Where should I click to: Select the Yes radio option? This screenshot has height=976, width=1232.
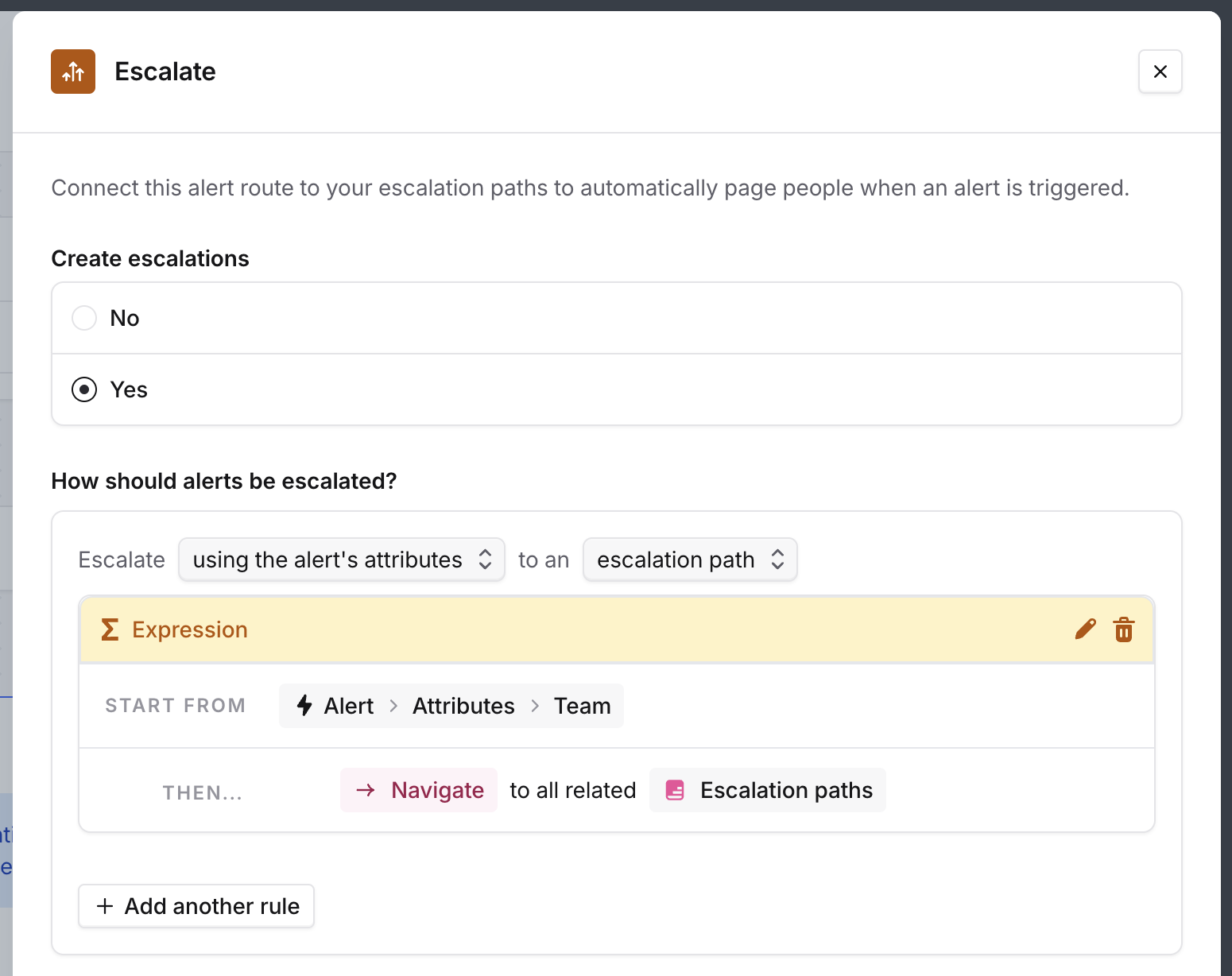coord(84,389)
